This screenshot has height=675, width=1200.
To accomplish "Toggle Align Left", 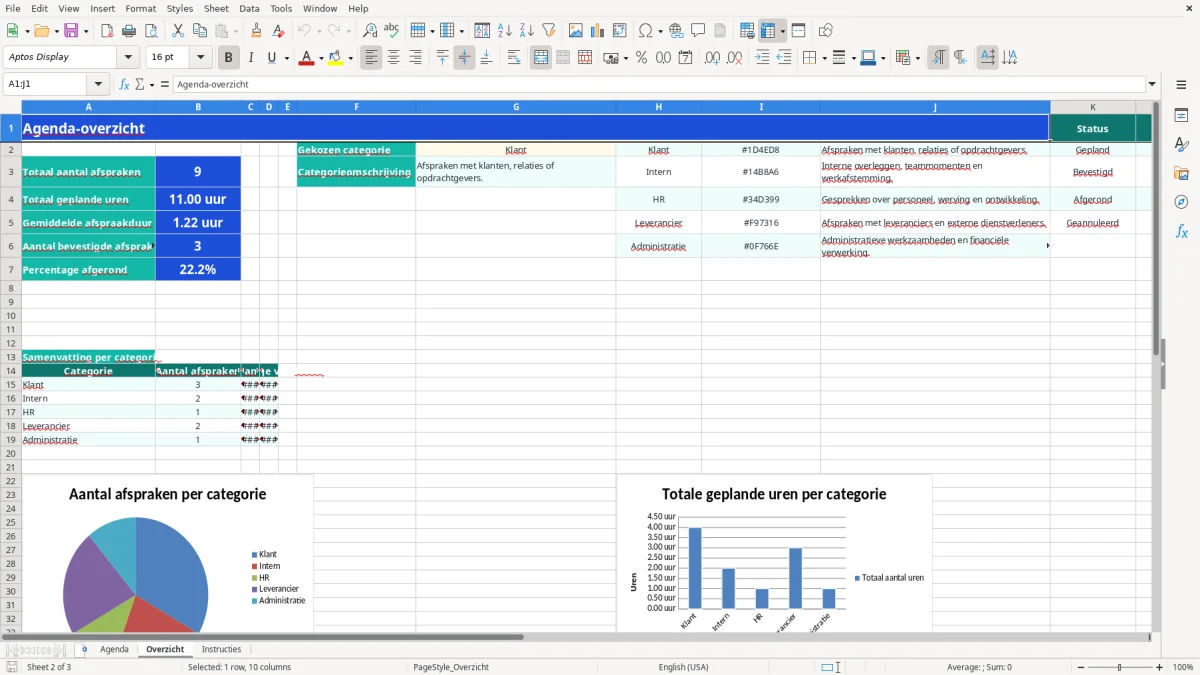I will (371, 58).
